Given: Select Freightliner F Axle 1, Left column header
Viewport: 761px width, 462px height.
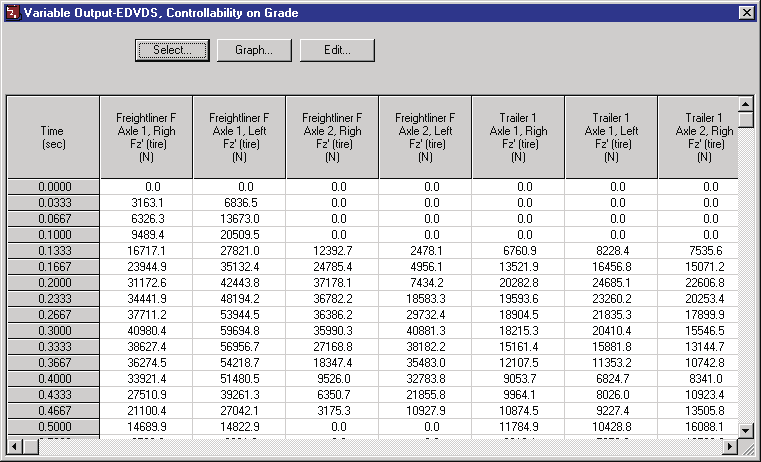Looking at the screenshot, I should (x=239, y=137).
